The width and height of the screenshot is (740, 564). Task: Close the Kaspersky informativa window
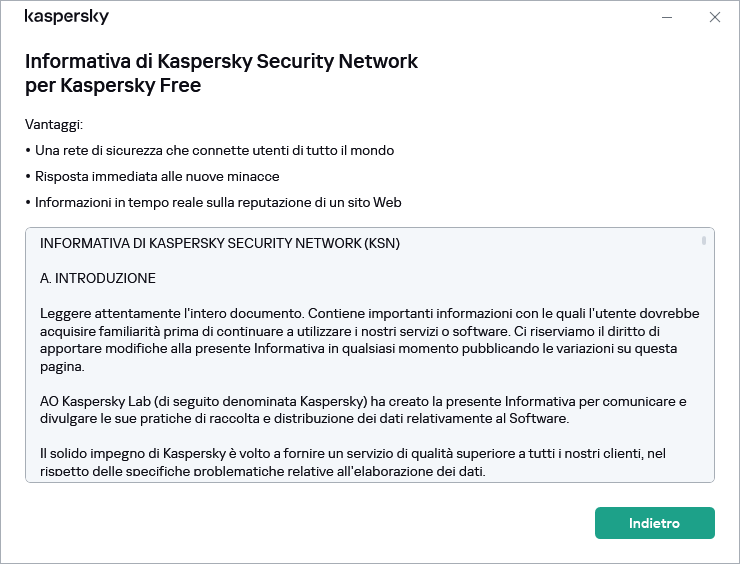point(714,17)
